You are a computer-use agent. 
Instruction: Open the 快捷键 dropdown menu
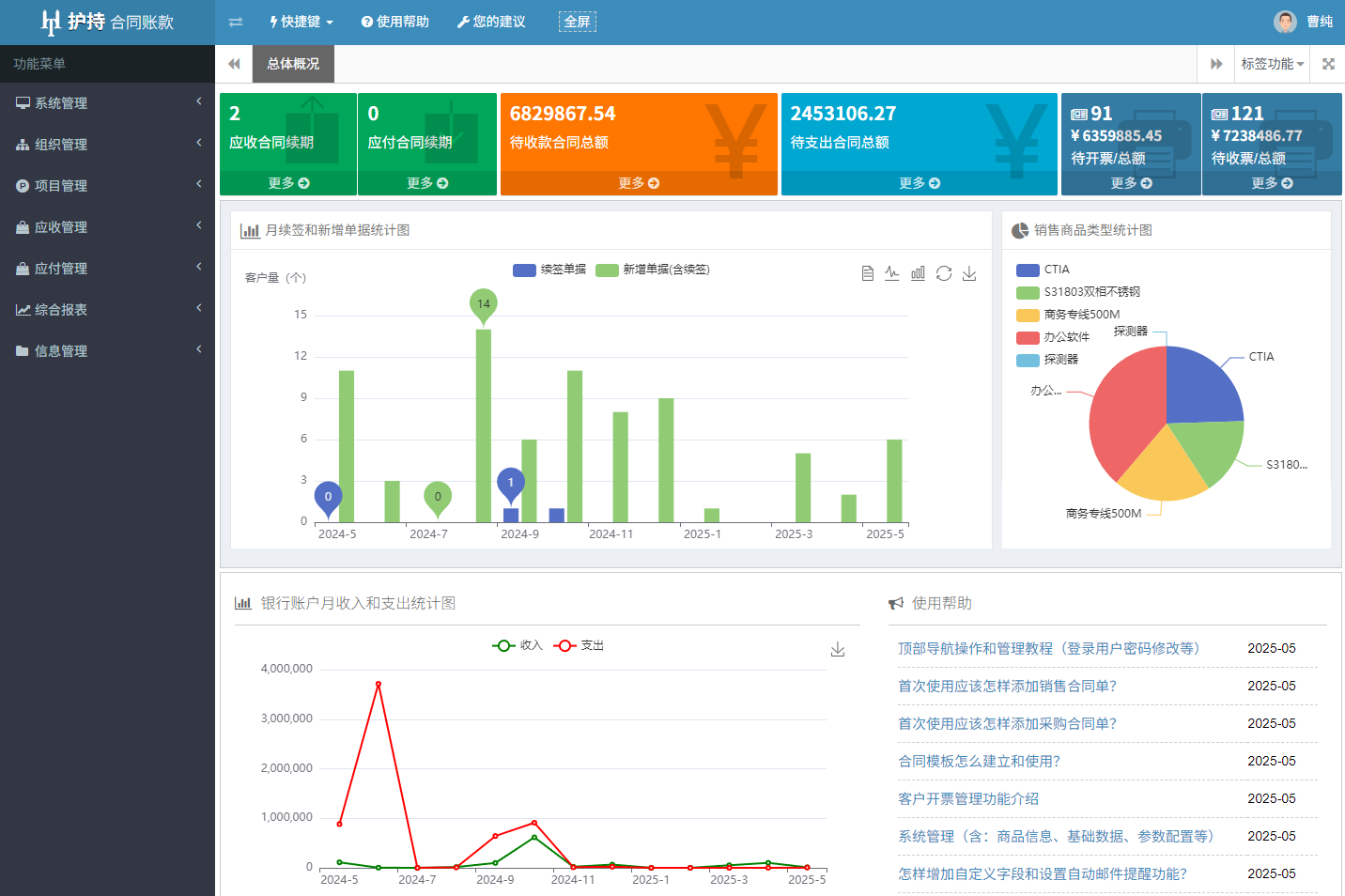pyautogui.click(x=301, y=22)
